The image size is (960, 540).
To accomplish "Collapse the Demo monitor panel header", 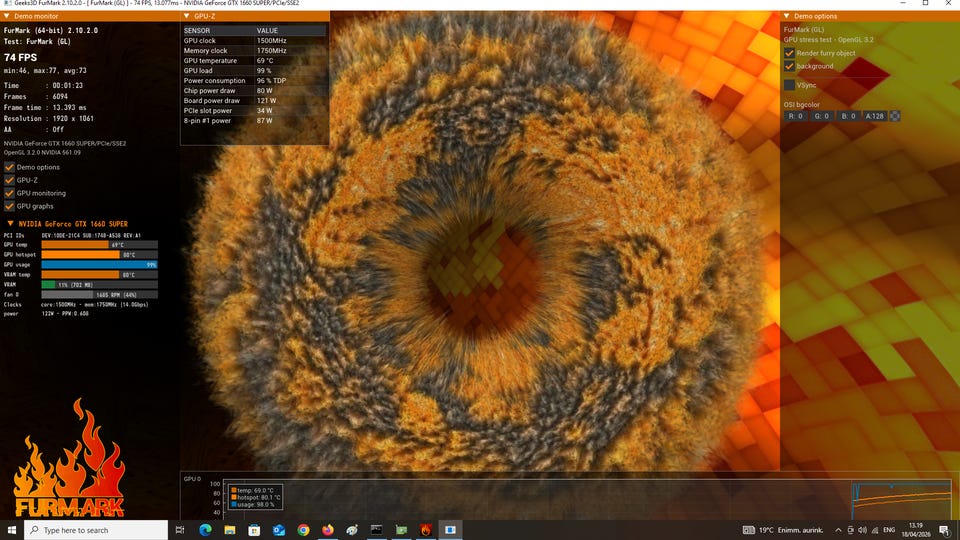I will pos(6,17).
